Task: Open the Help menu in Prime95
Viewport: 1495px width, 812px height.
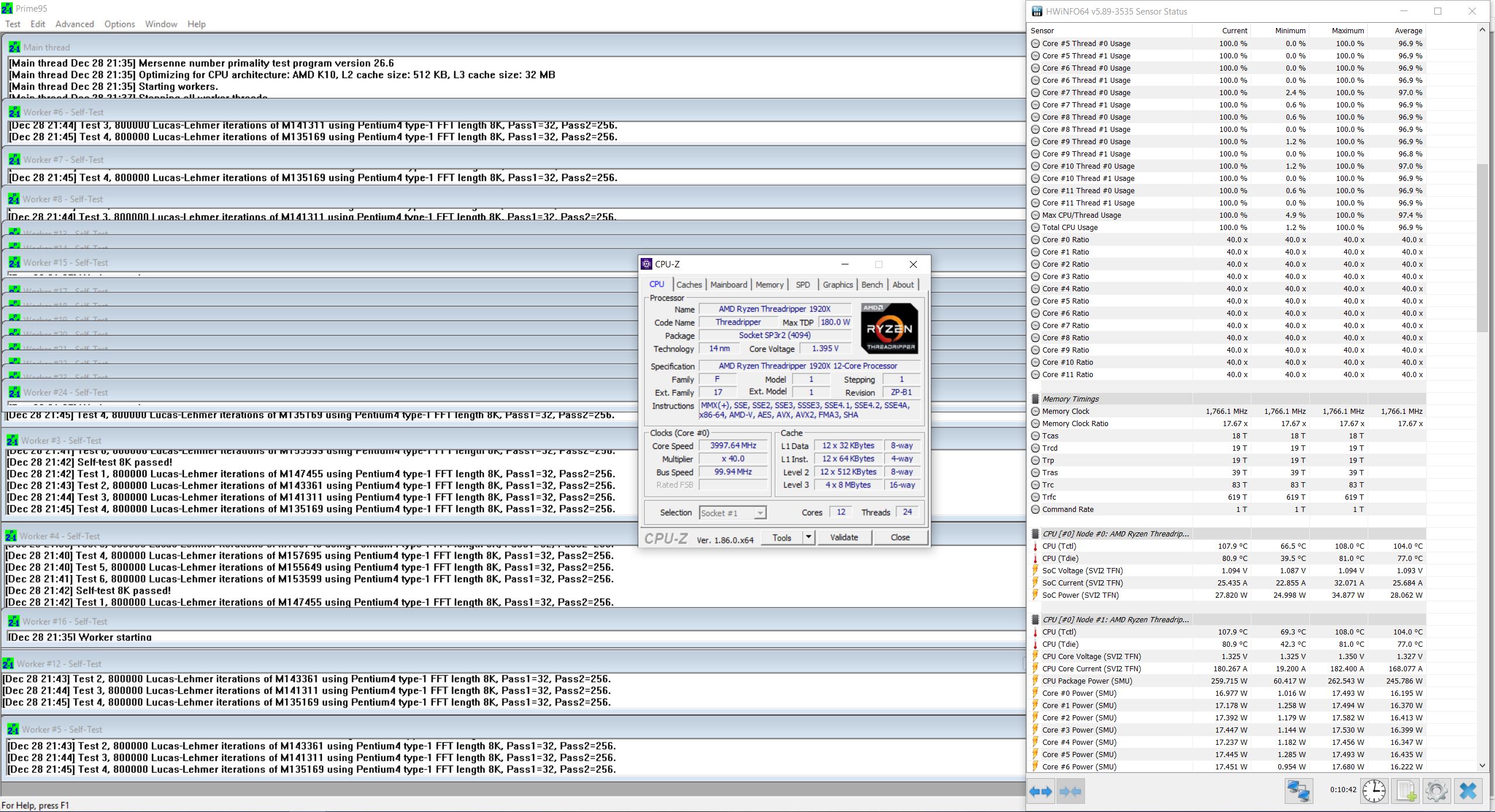Action: coord(197,24)
